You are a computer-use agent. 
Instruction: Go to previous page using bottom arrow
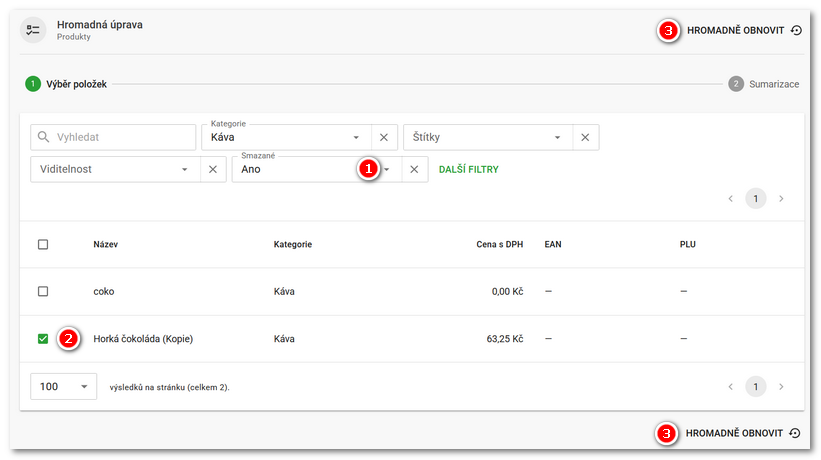pyautogui.click(x=731, y=386)
